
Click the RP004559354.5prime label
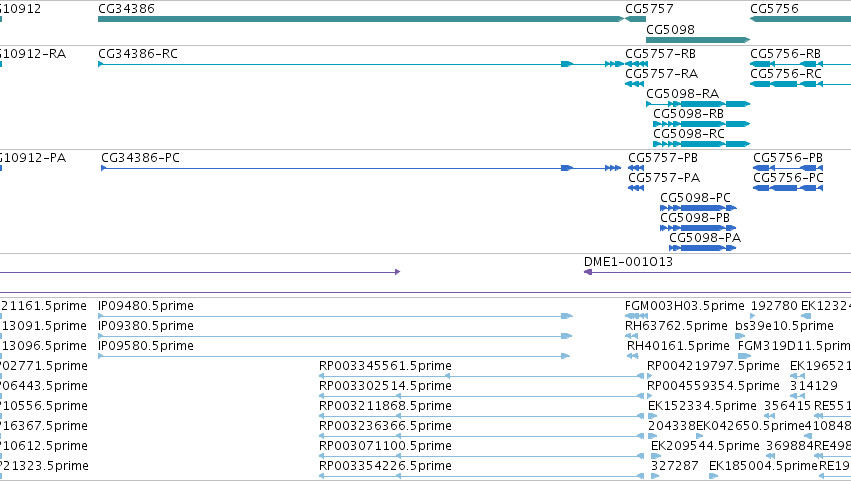click(x=713, y=386)
